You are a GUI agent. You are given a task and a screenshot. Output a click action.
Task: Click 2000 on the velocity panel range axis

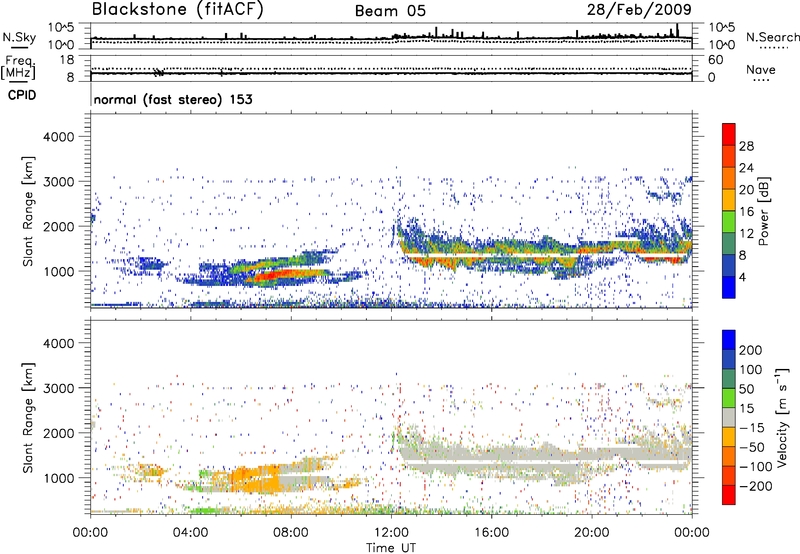click(59, 433)
